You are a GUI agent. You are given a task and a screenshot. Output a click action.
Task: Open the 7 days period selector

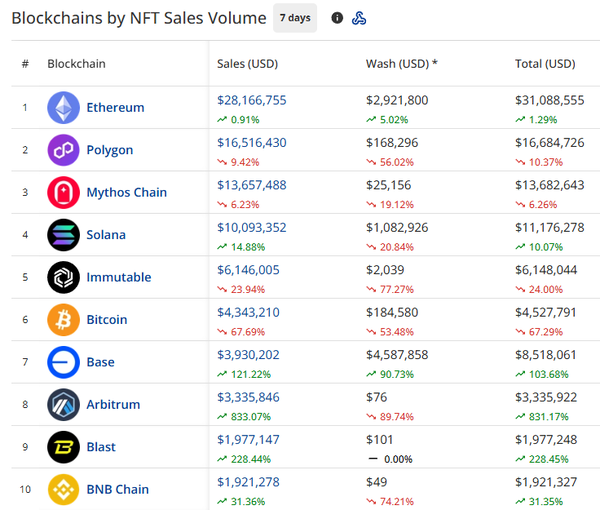coord(295,18)
